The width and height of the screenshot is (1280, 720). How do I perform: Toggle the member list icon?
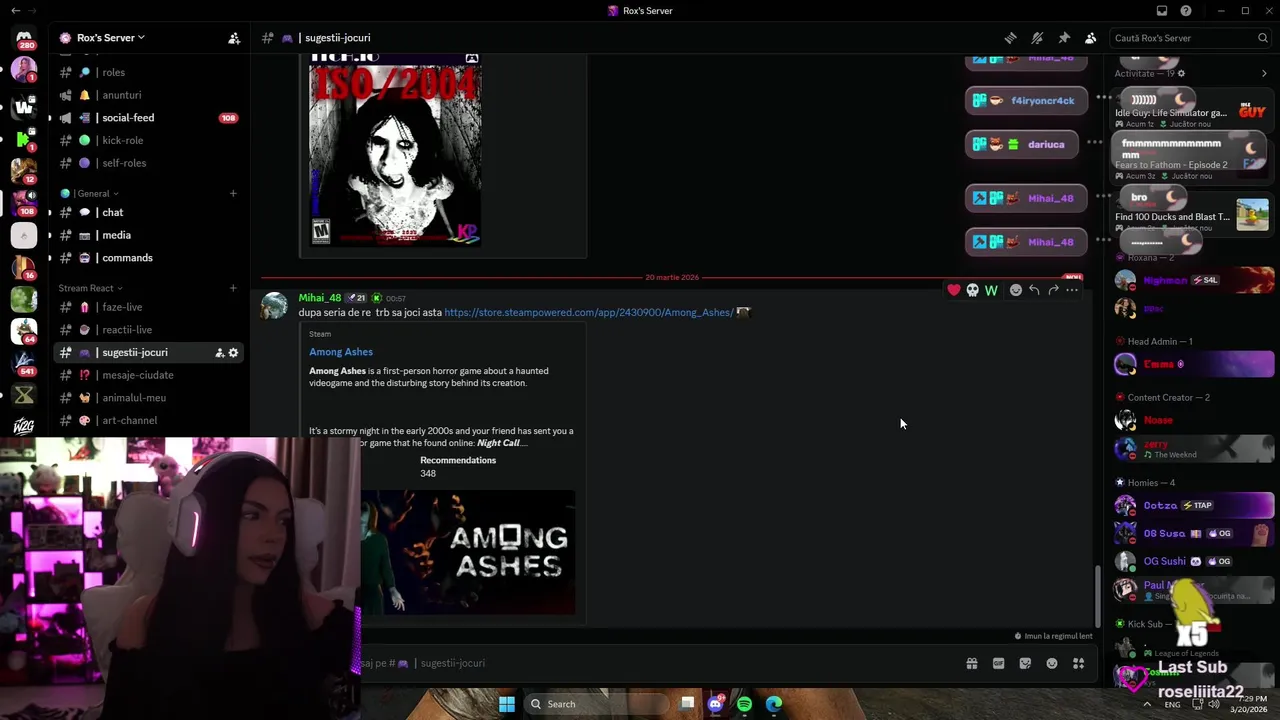(x=1091, y=38)
